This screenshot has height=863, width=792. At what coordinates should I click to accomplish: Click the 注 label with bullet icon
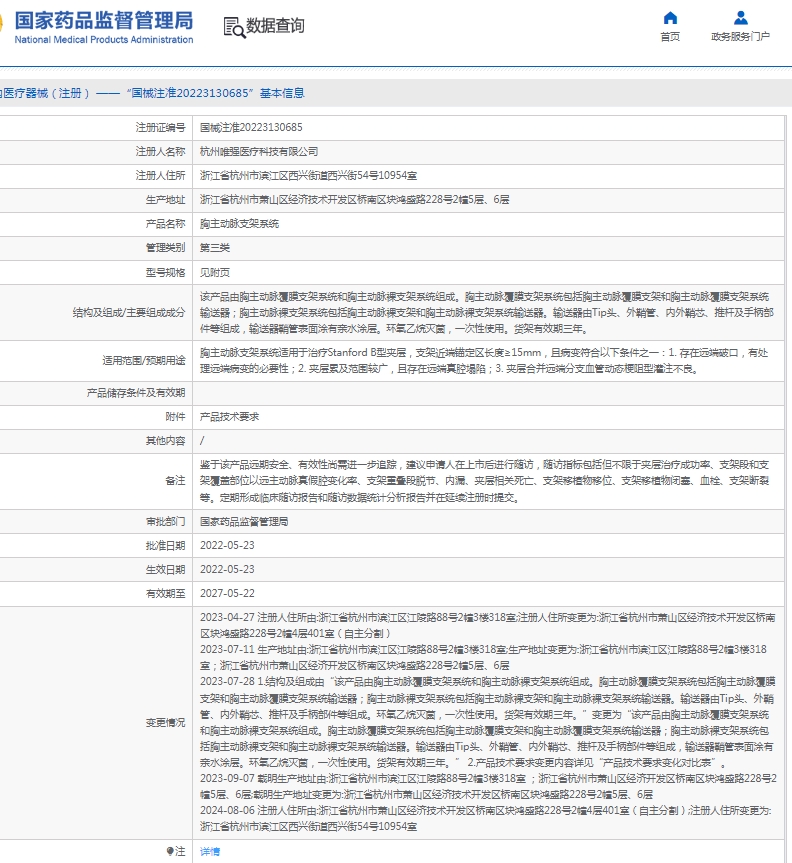176,851
